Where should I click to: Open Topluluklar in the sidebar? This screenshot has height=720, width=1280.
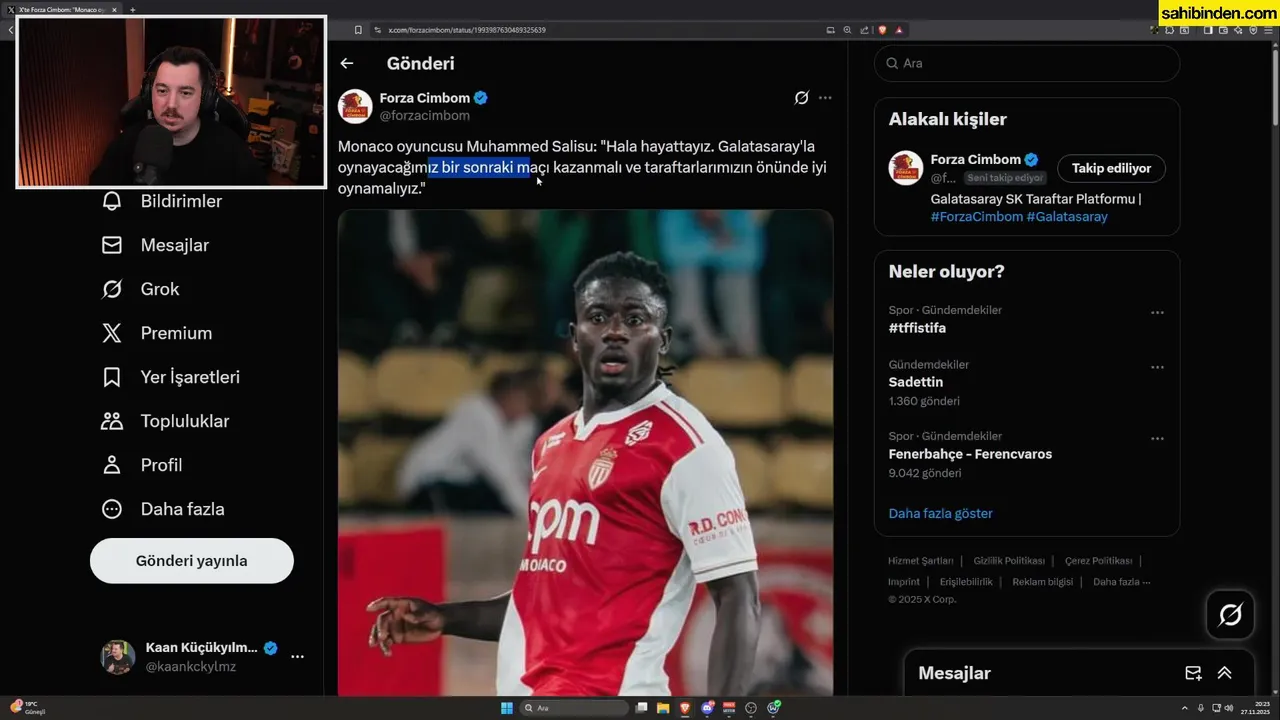pyautogui.click(x=166, y=421)
